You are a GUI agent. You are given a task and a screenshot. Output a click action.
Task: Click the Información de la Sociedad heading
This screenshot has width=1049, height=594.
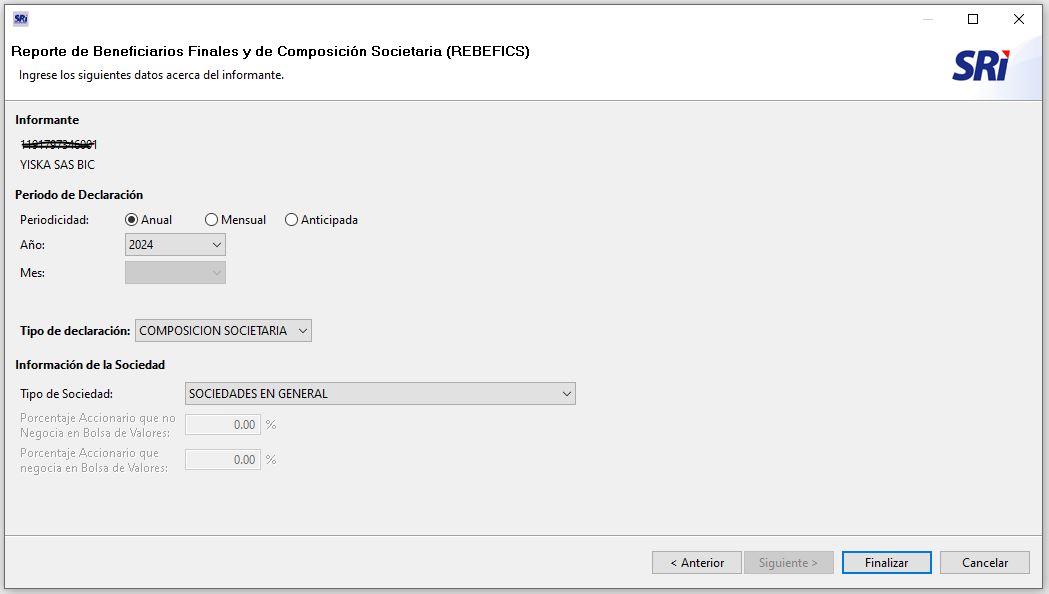pyautogui.click(x=90, y=365)
